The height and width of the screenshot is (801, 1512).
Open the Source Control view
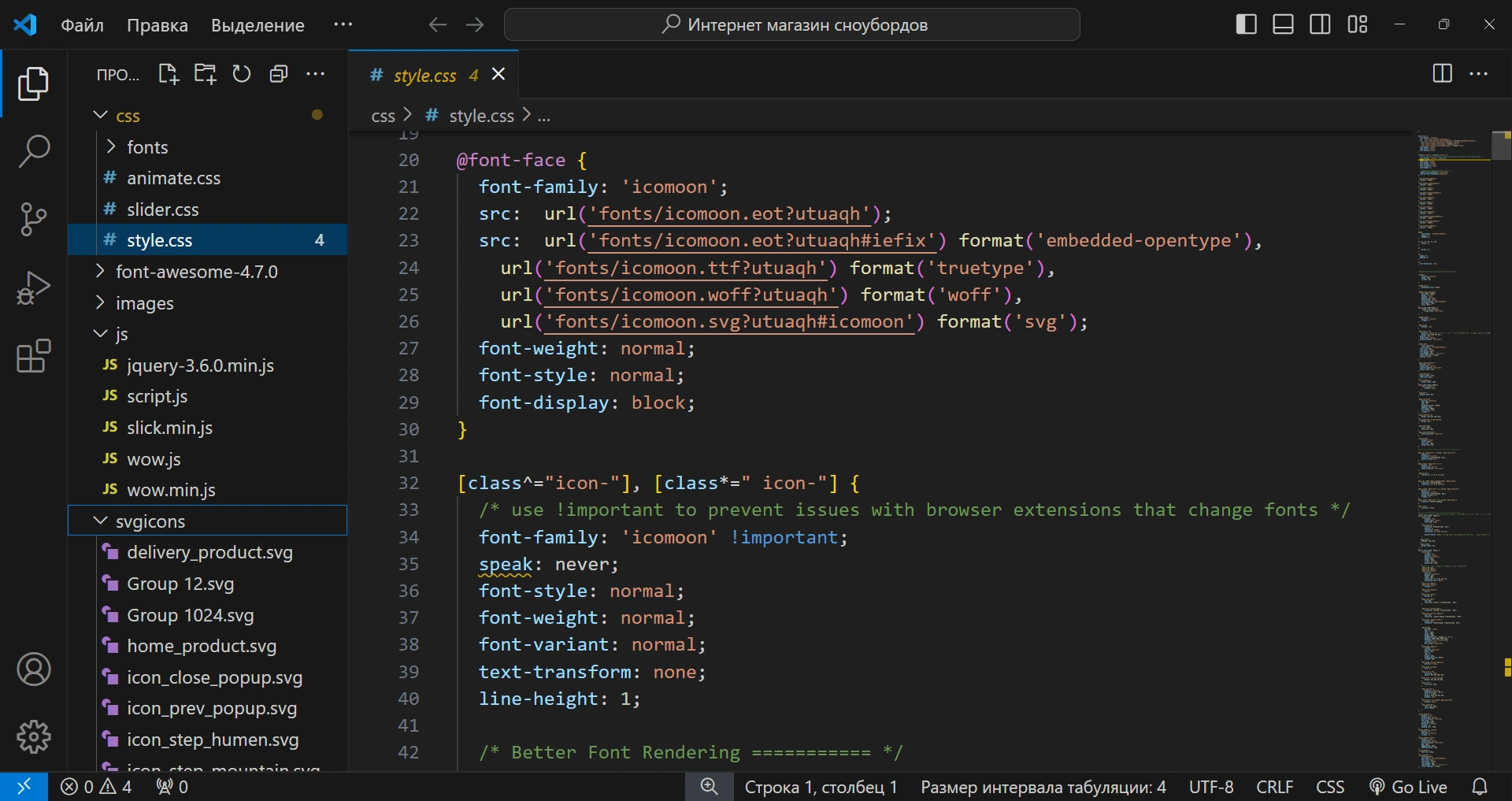(33, 219)
